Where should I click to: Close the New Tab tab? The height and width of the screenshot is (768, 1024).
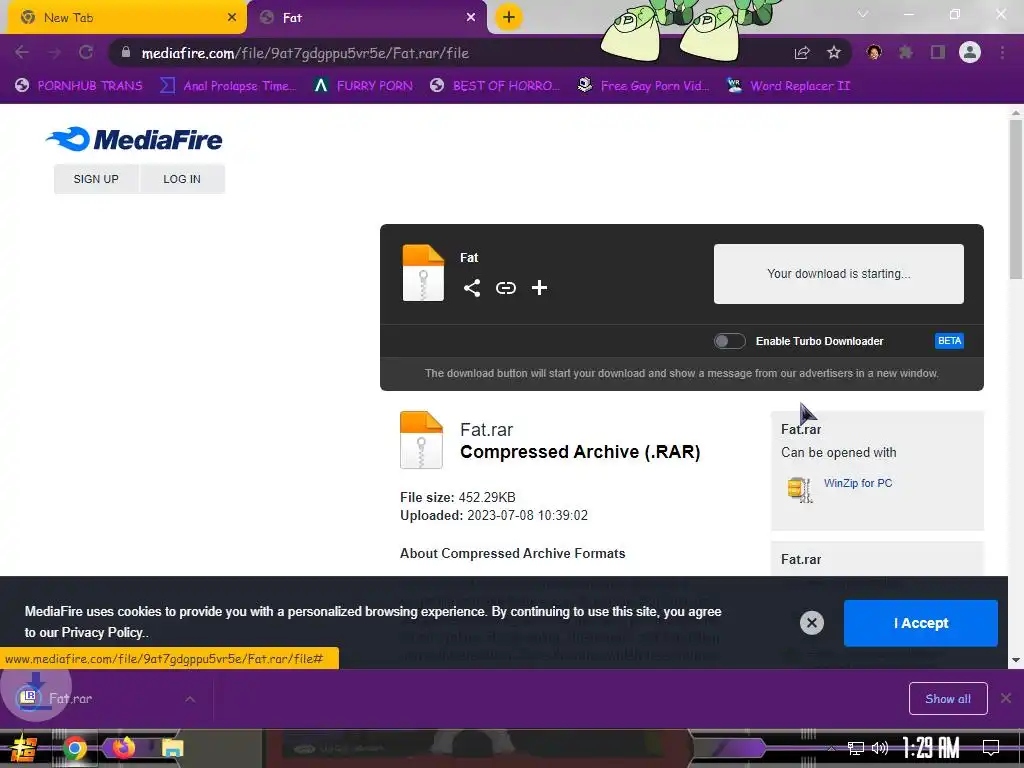(x=232, y=18)
